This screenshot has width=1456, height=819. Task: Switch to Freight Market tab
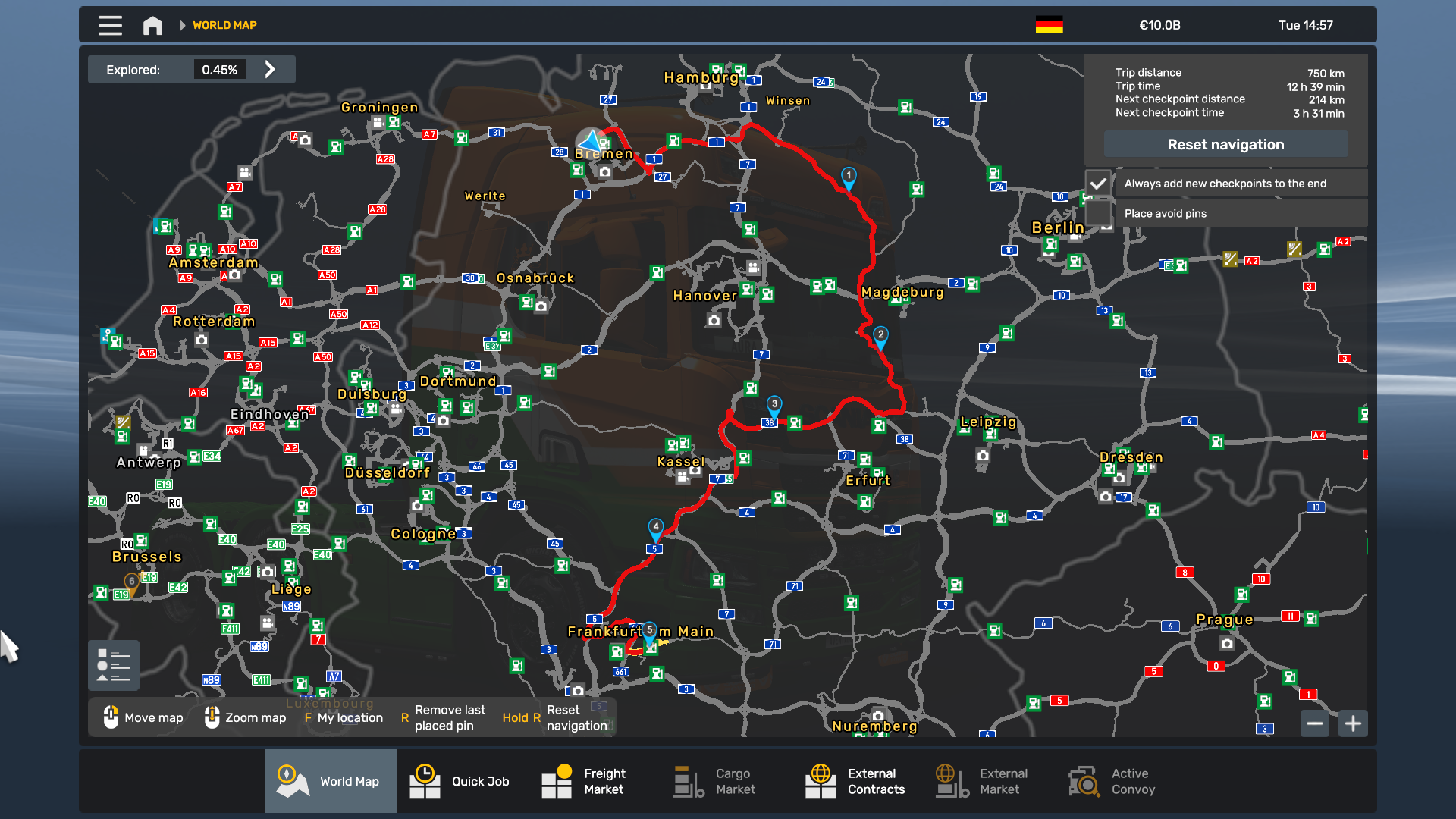(584, 781)
